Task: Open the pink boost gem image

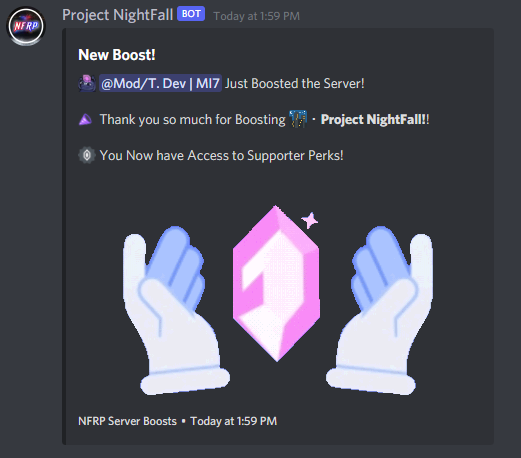Action: point(276,284)
